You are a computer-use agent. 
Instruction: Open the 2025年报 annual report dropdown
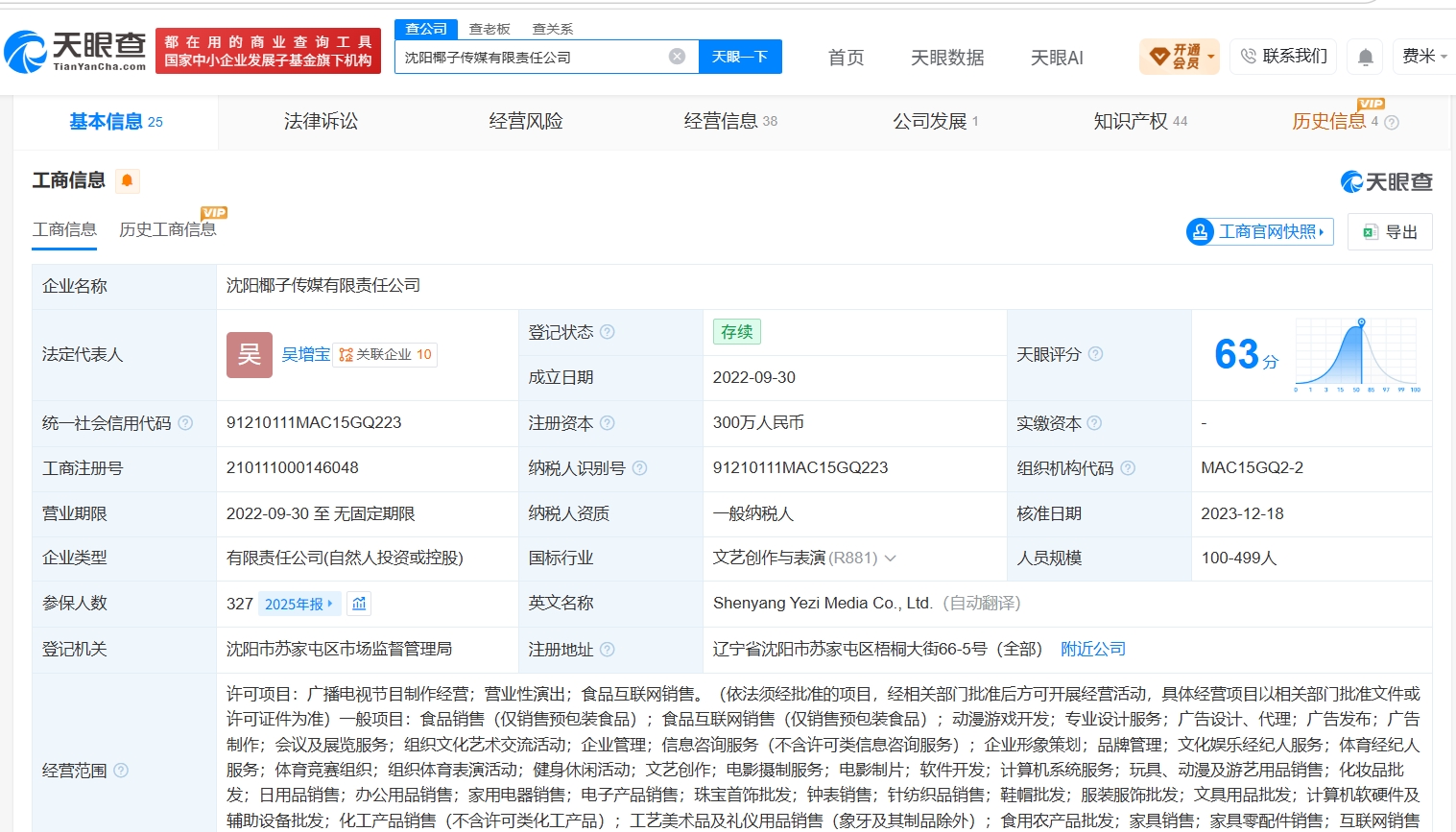coord(298,604)
